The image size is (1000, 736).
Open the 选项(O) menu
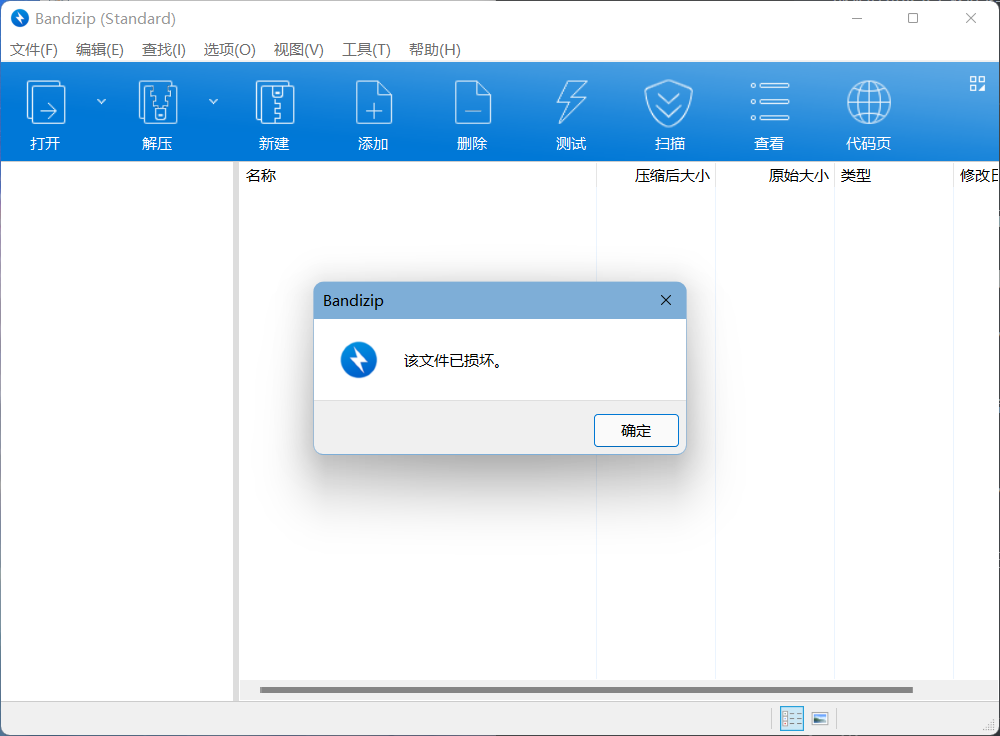[230, 50]
